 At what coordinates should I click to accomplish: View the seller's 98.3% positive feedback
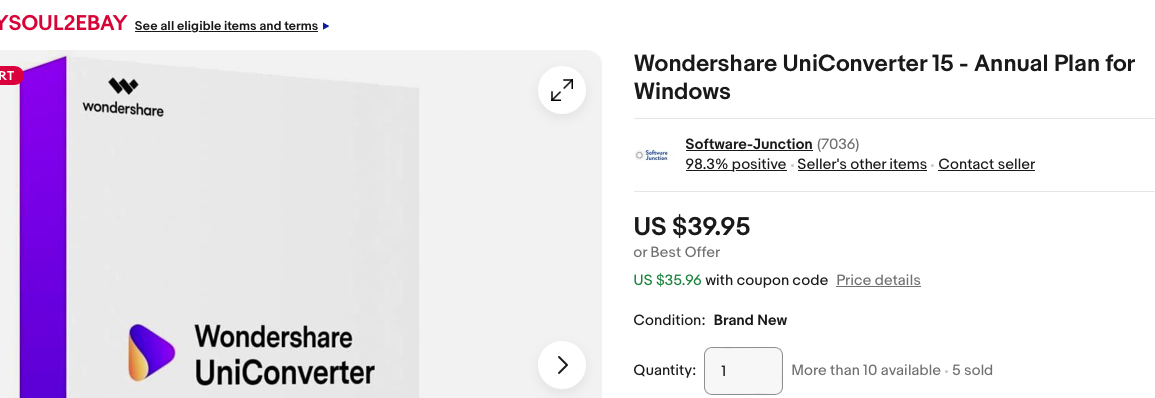(735, 164)
